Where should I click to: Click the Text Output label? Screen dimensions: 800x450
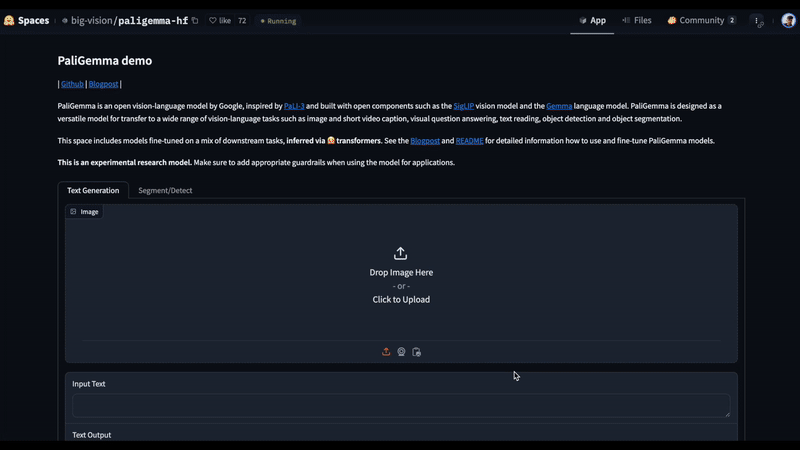point(91,435)
